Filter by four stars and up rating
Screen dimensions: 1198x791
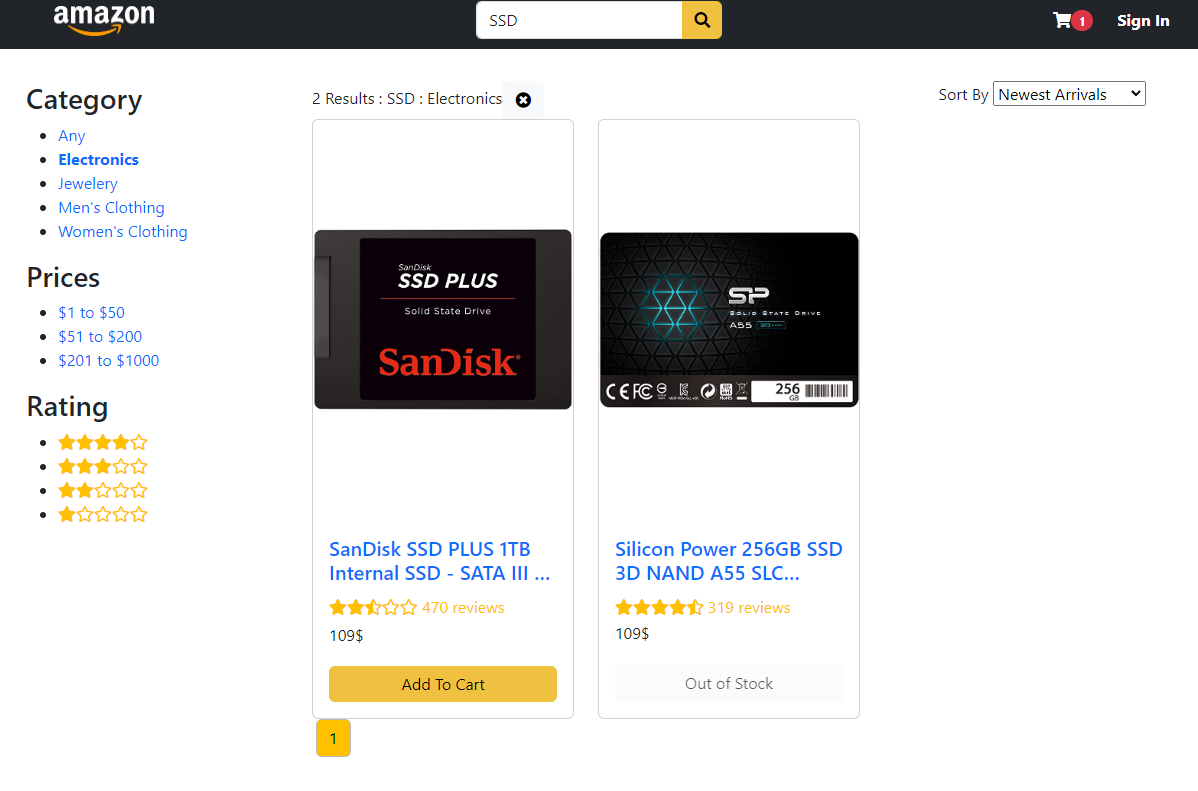(x=102, y=443)
